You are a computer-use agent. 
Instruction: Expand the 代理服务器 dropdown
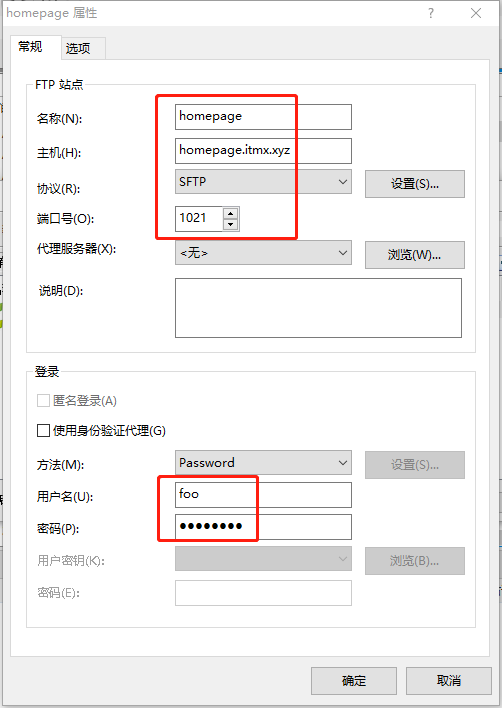coord(263,253)
